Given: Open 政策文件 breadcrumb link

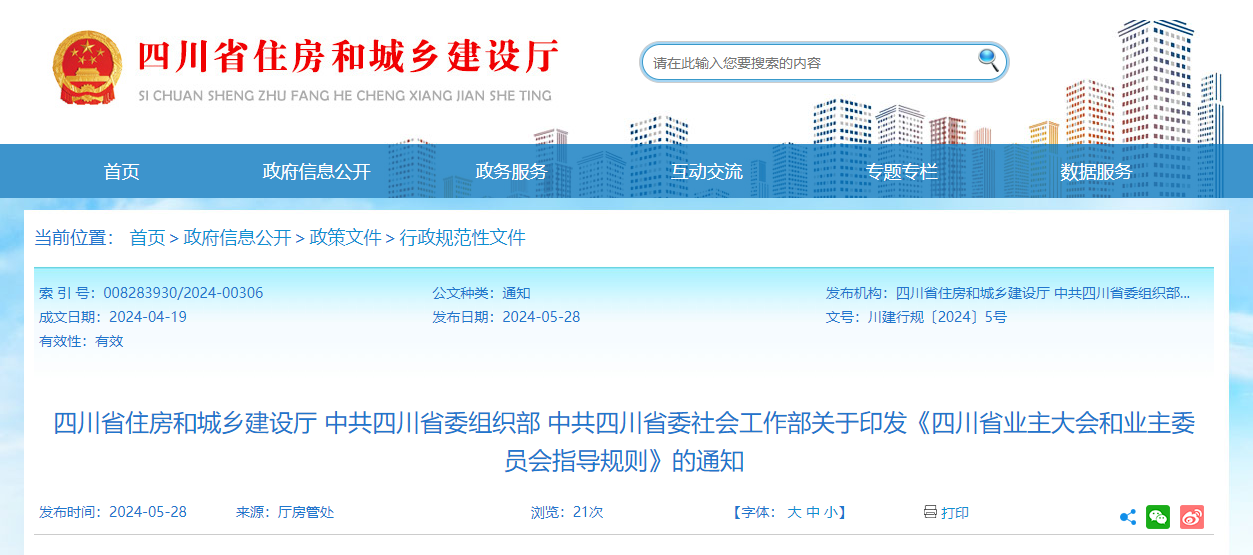Looking at the screenshot, I should click(345, 238).
